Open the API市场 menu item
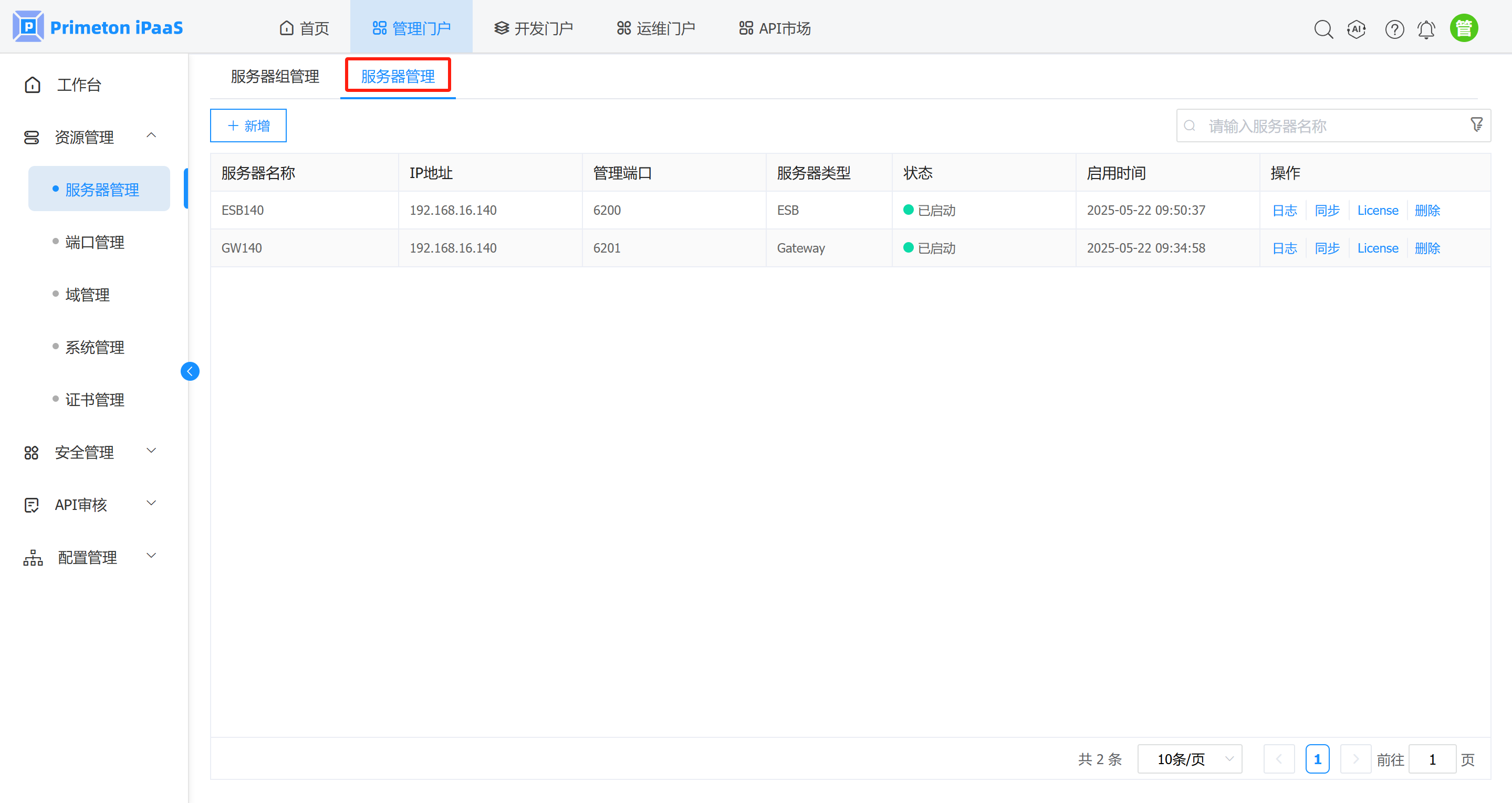 (774, 28)
